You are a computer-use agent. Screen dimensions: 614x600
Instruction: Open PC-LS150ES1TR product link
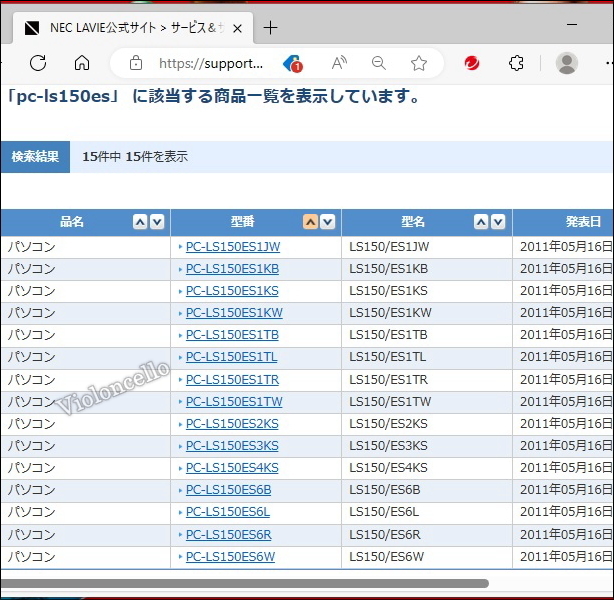point(232,380)
